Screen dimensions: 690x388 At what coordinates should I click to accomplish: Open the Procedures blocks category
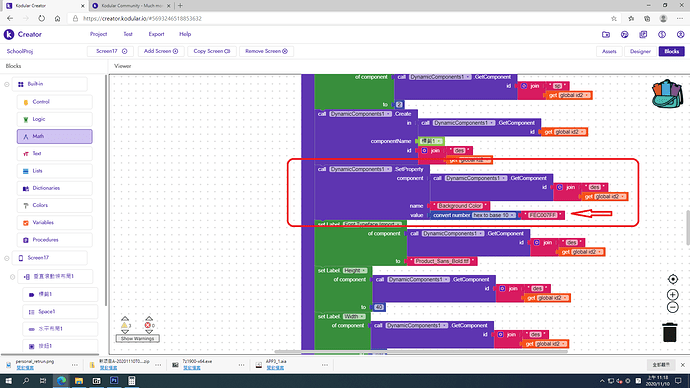[55, 240]
